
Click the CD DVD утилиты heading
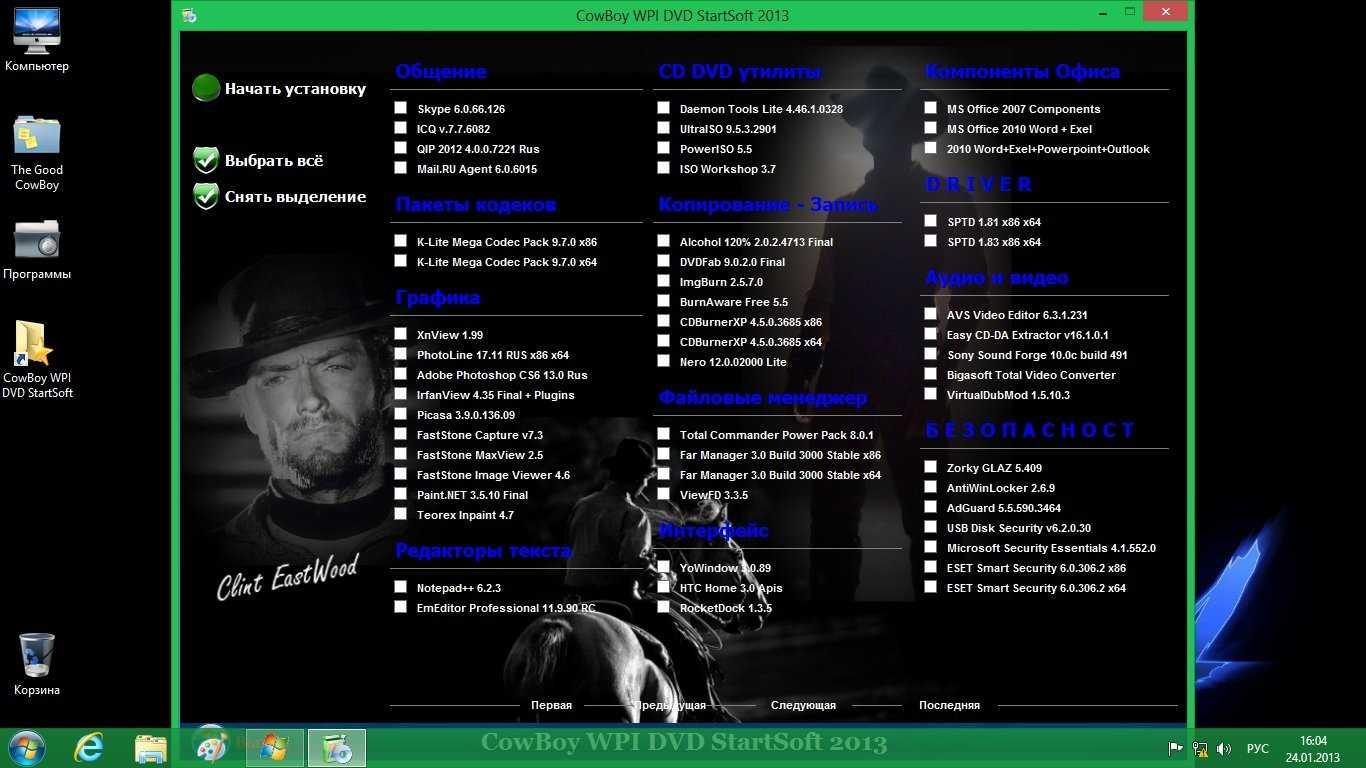(740, 72)
